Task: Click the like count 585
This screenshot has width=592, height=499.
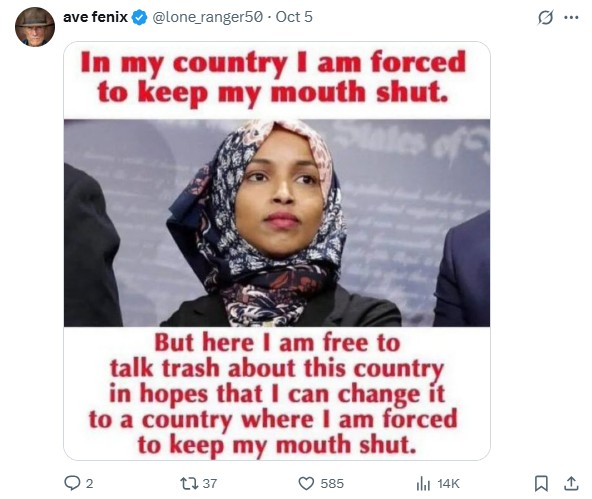Action: [332, 484]
